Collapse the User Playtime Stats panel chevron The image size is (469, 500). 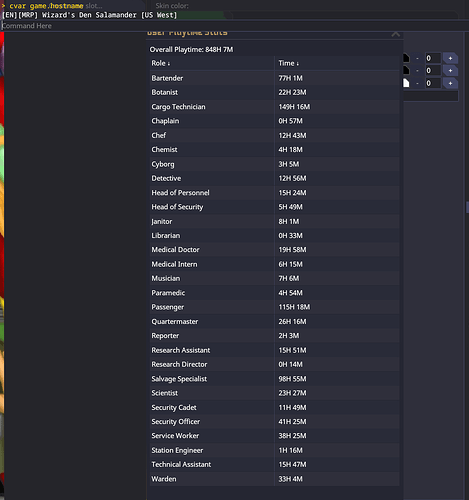coord(395,34)
